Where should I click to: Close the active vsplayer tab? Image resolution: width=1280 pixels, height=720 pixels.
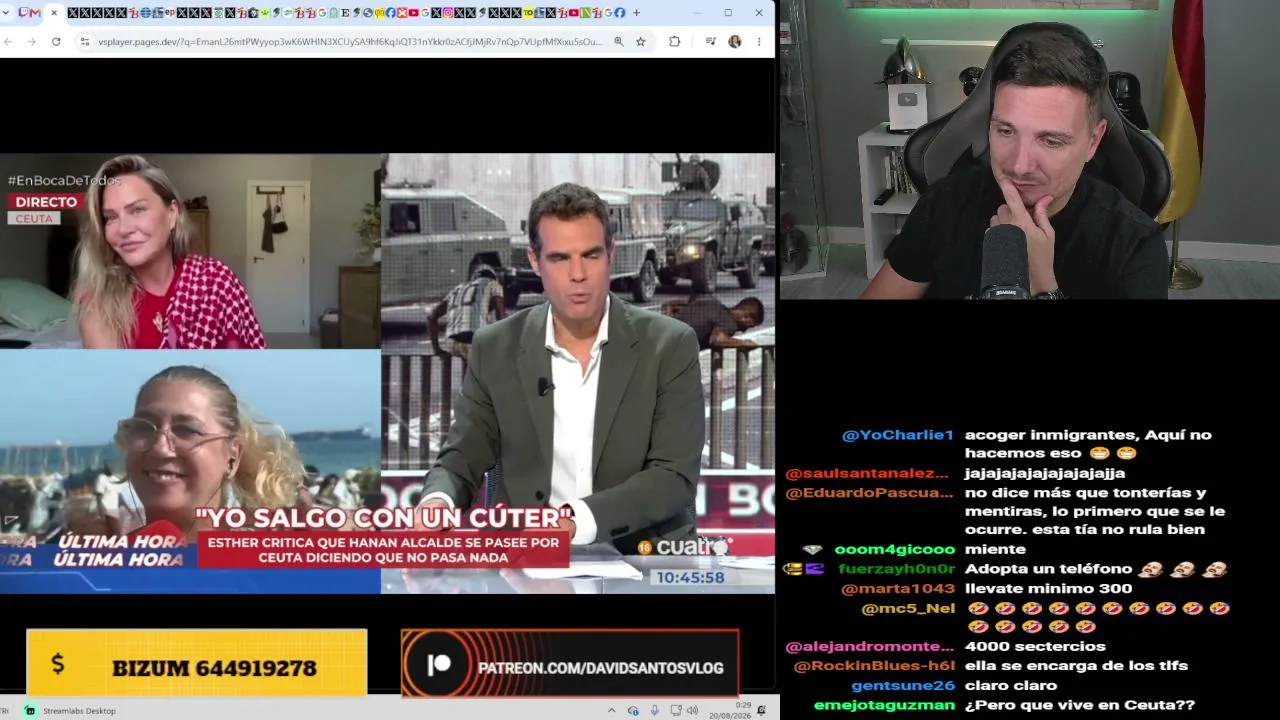tap(54, 13)
